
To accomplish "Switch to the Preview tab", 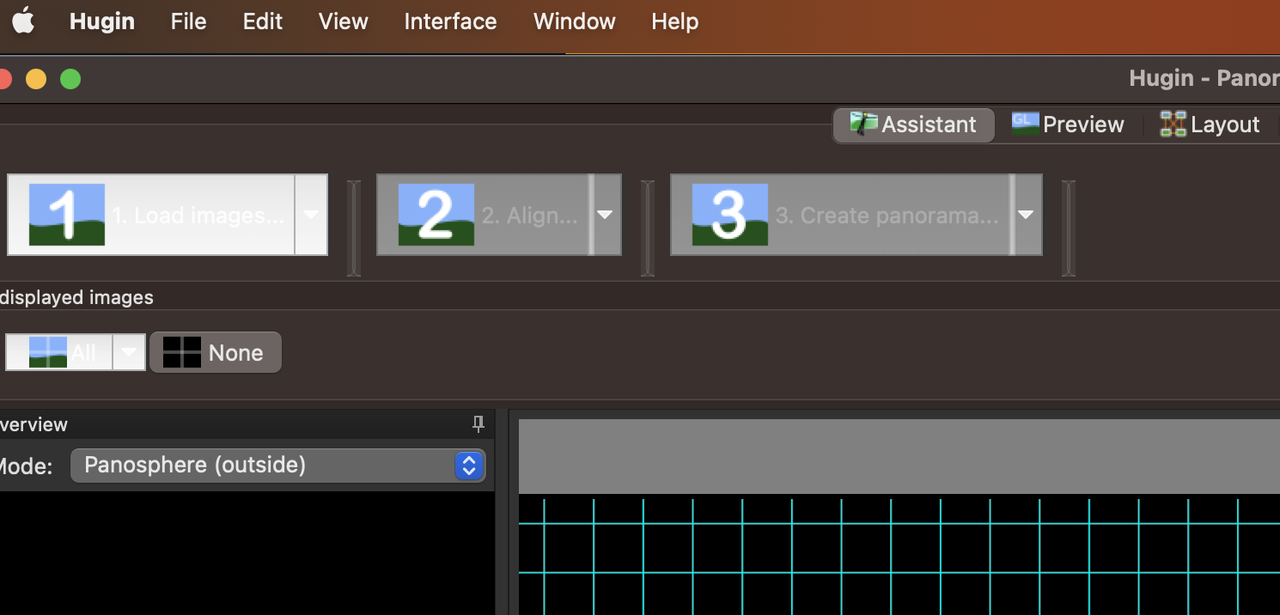I will [1068, 125].
